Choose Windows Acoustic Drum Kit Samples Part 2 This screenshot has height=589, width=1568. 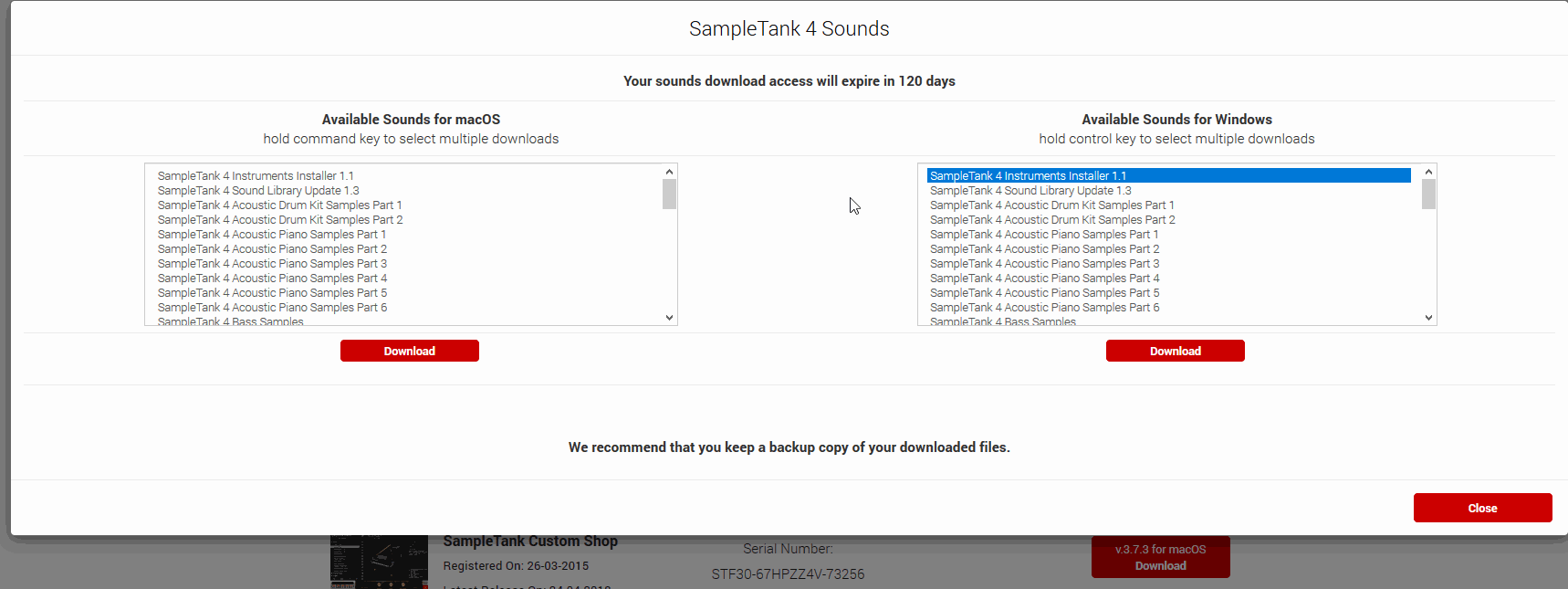point(1052,220)
